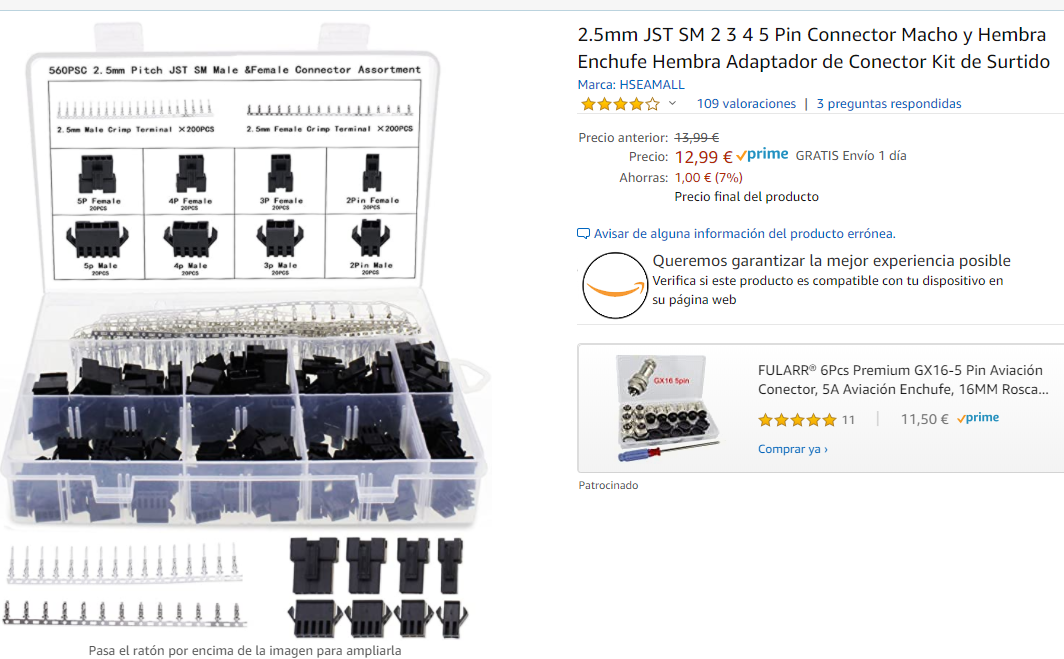Open the 3 preguntas respondidas link

pos(888,104)
